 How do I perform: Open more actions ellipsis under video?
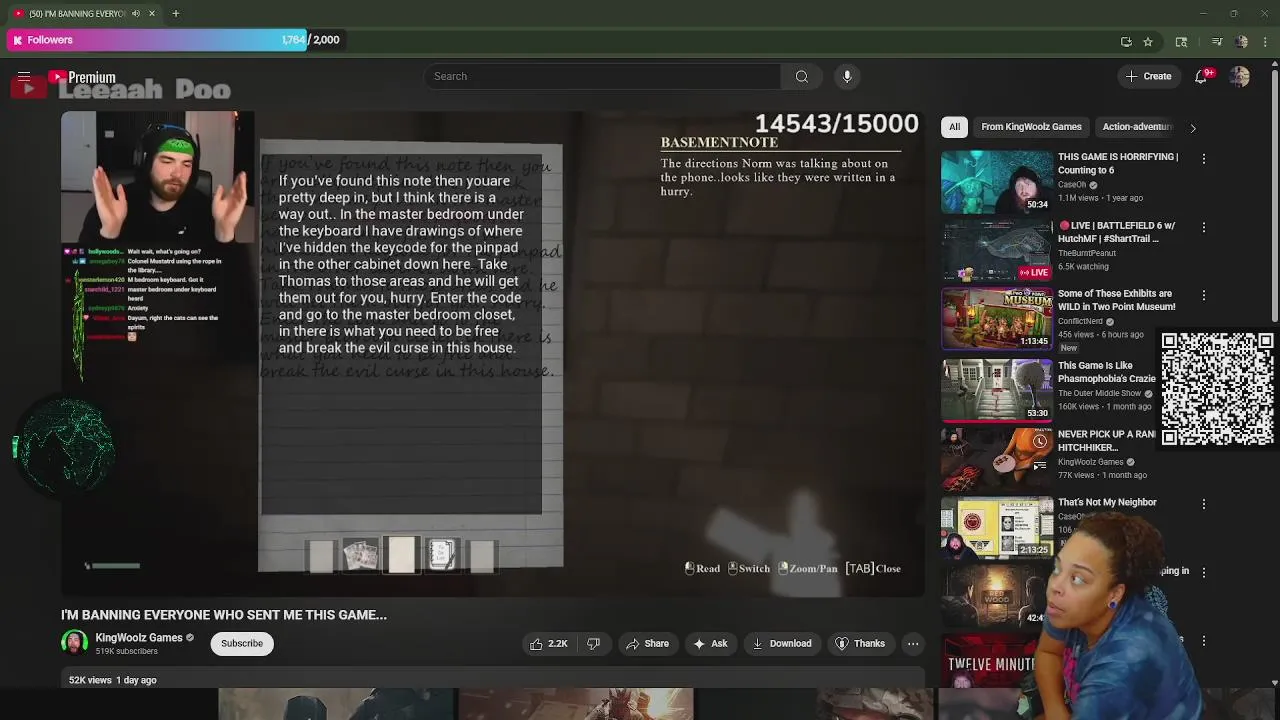point(913,643)
